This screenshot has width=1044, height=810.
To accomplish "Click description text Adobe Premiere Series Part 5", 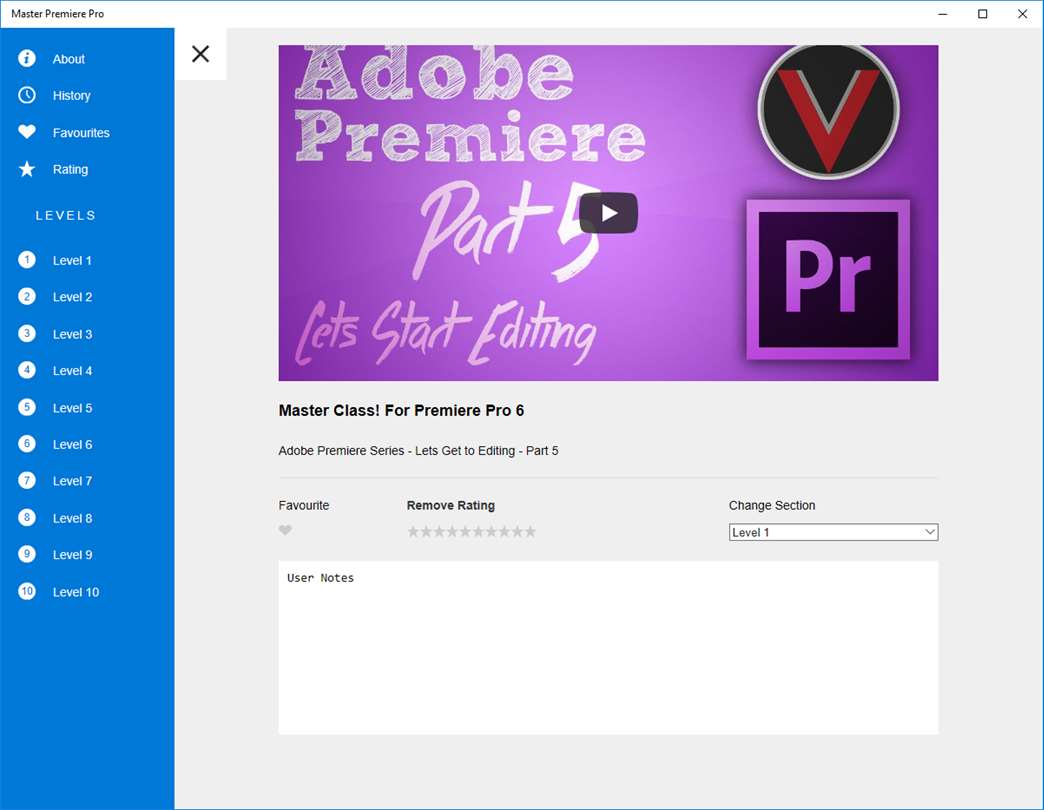I will pos(418,451).
